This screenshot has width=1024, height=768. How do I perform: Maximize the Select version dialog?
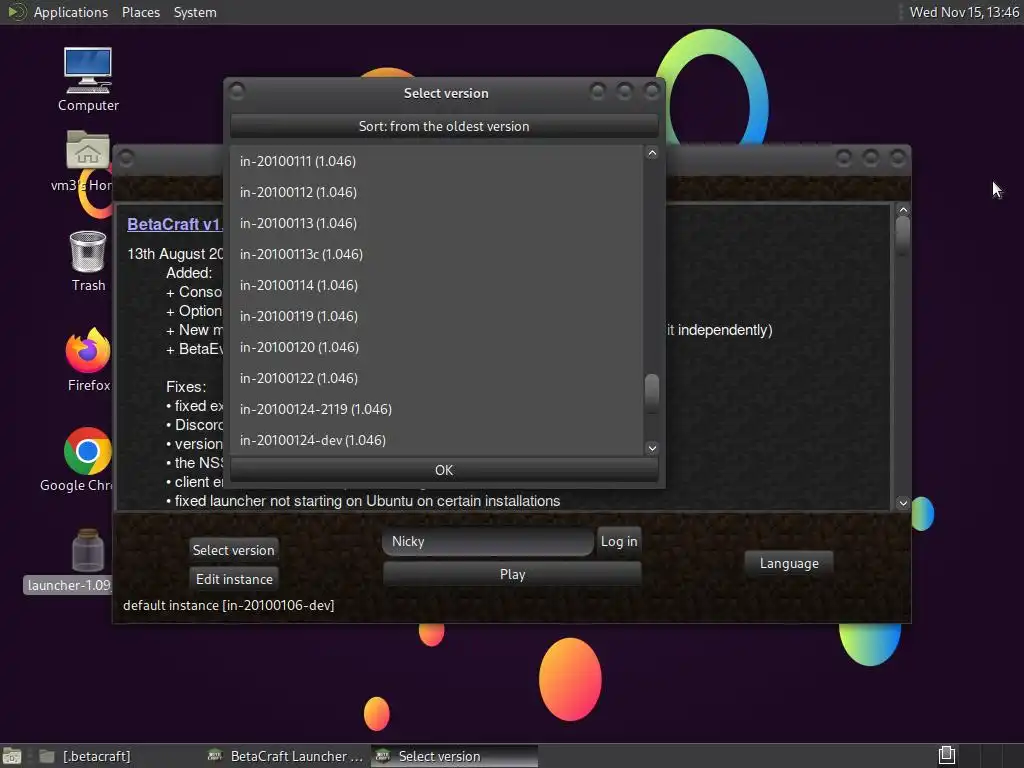[624, 91]
